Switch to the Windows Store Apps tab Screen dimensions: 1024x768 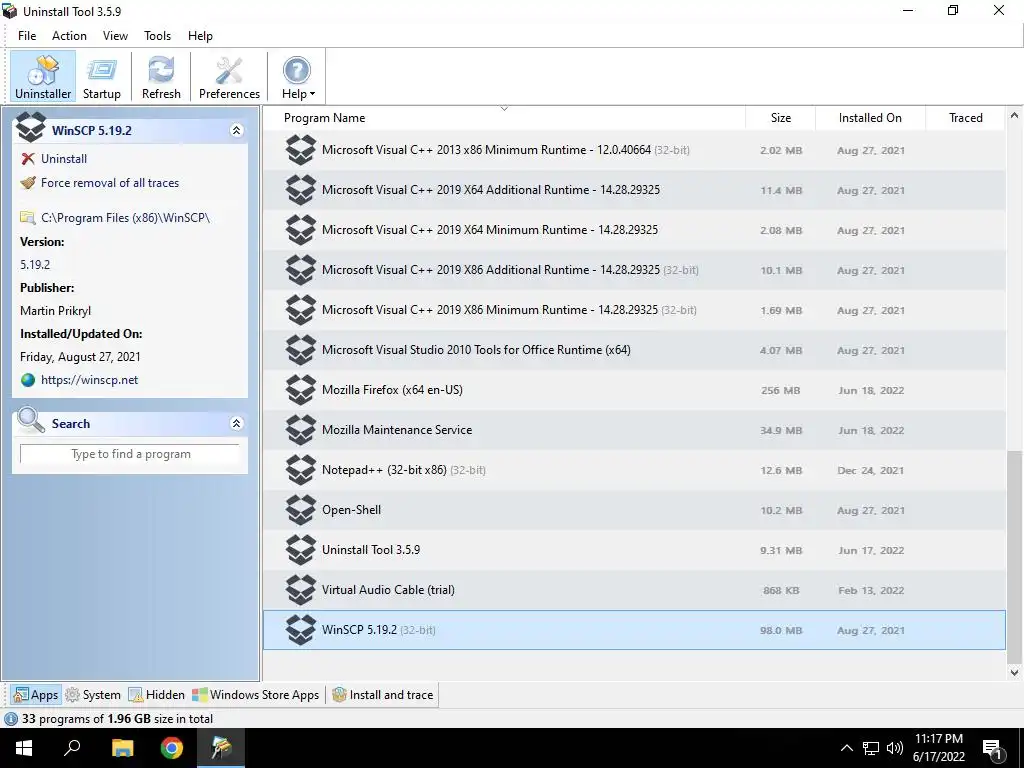click(255, 695)
